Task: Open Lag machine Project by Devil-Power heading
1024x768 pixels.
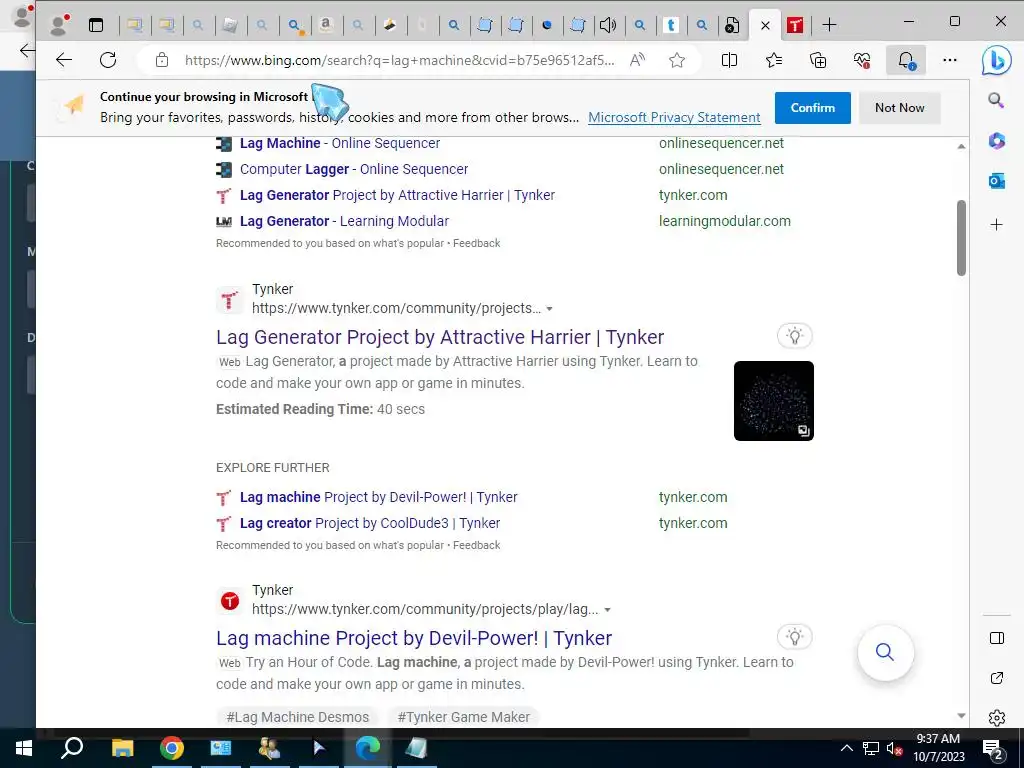Action: [414, 638]
